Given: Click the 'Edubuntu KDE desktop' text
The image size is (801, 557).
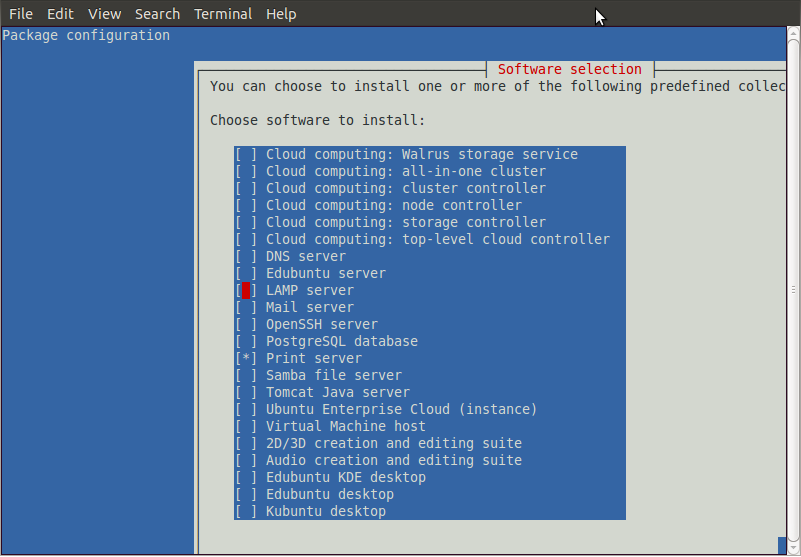Looking at the screenshot, I should [346, 477].
